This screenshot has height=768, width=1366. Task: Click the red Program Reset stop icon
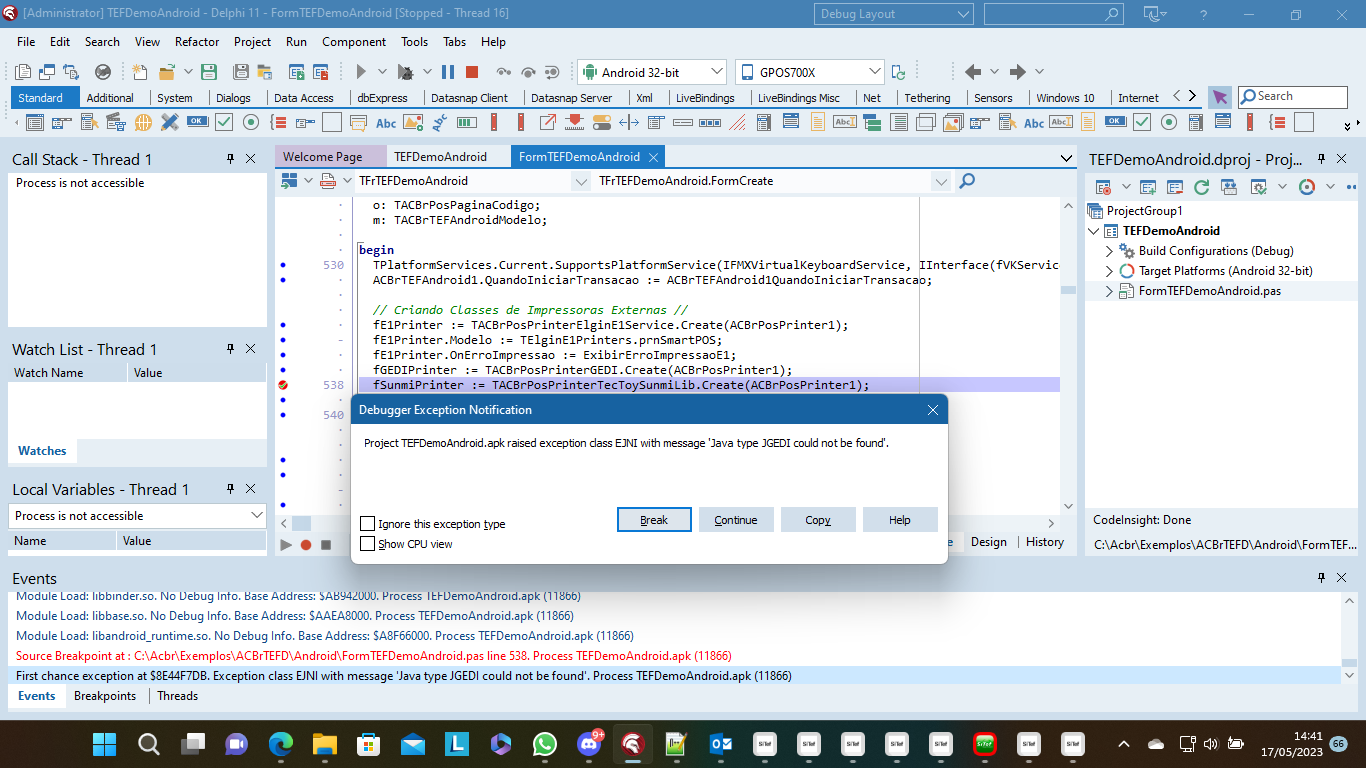point(472,72)
